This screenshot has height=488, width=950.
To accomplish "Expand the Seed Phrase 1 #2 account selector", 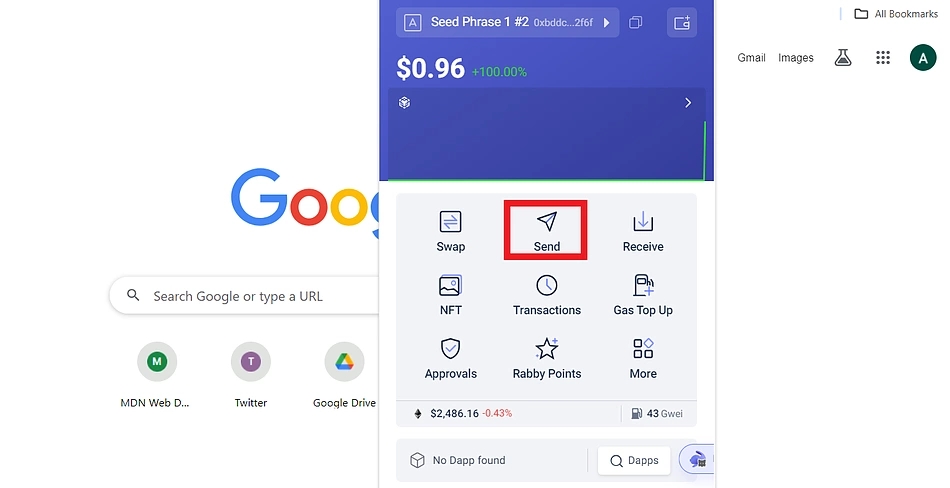I will (x=508, y=22).
